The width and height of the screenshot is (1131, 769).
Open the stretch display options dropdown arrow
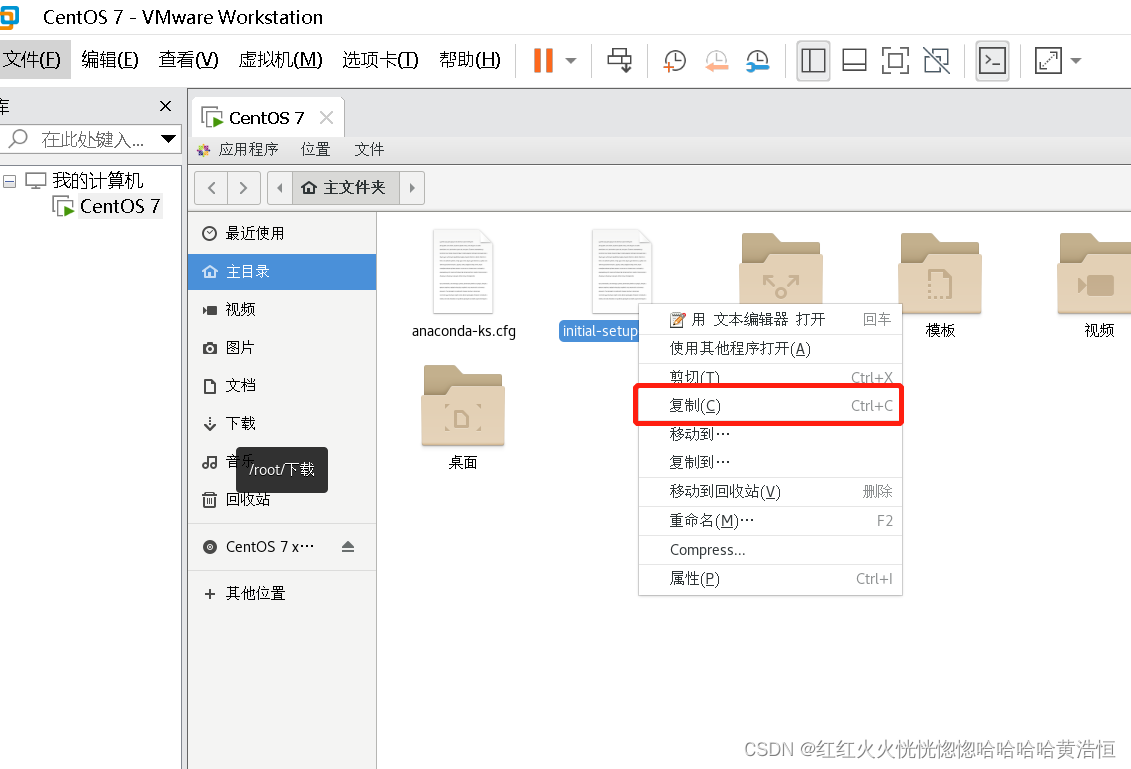pos(1075,61)
